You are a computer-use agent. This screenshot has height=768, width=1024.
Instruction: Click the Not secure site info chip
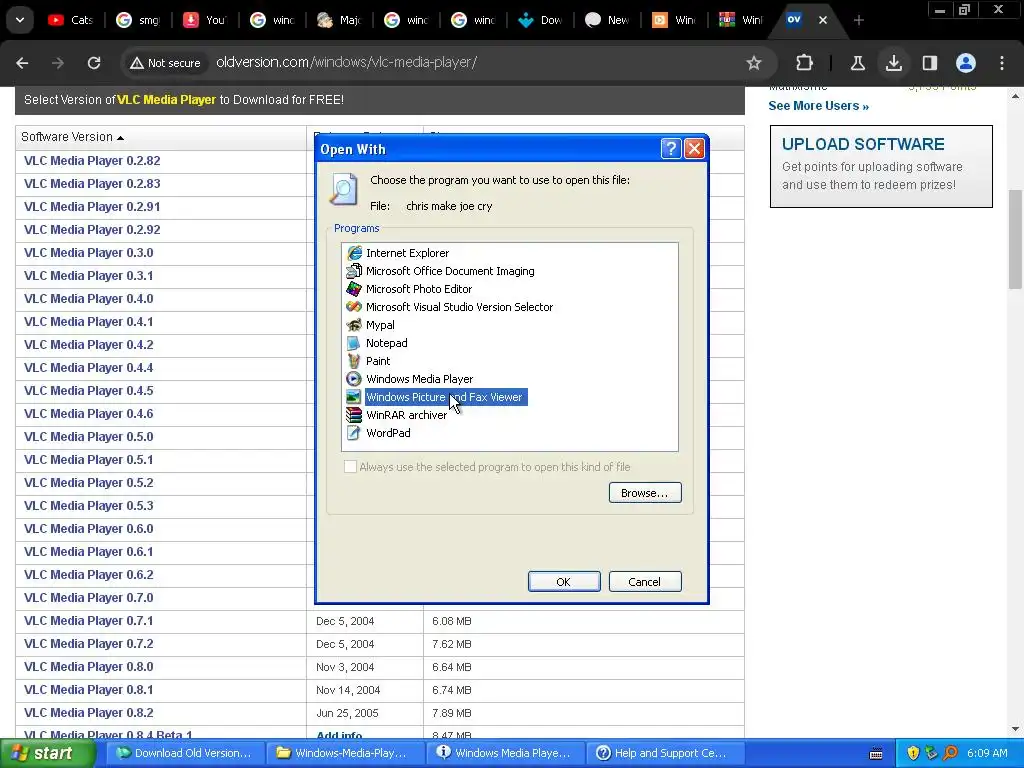(165, 63)
